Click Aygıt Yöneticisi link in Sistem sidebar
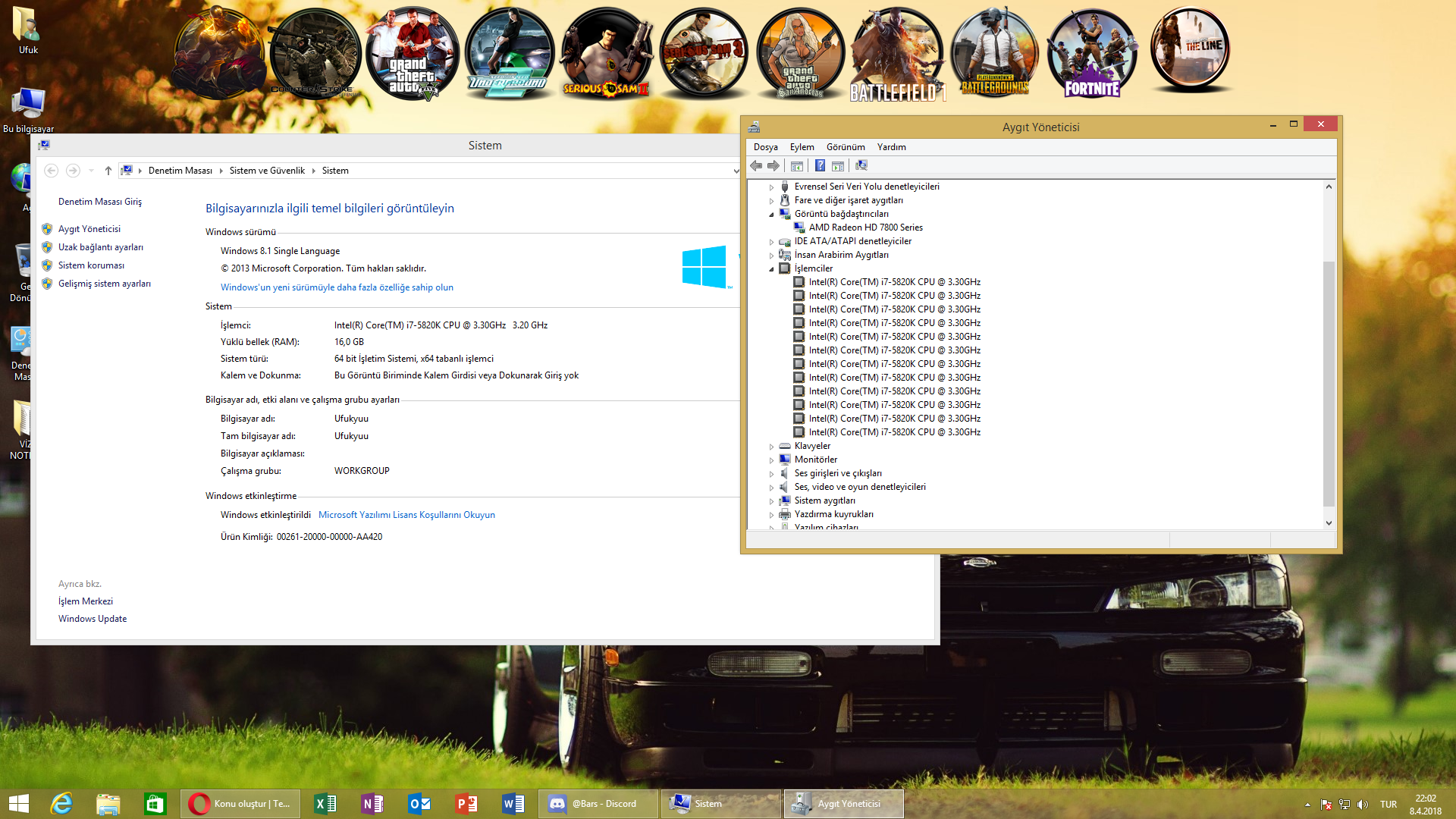Image resolution: width=1456 pixels, height=819 pixels. (89, 229)
